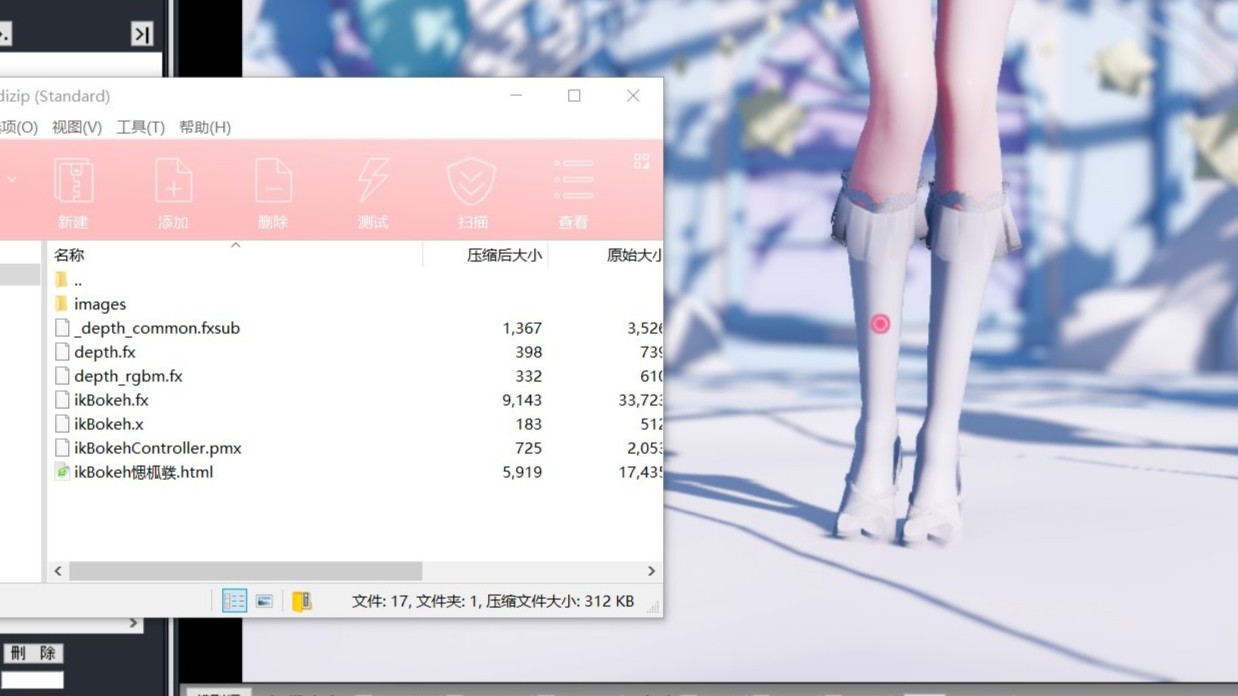Open the 帮助(H) menu
The height and width of the screenshot is (696, 1238).
click(x=204, y=127)
